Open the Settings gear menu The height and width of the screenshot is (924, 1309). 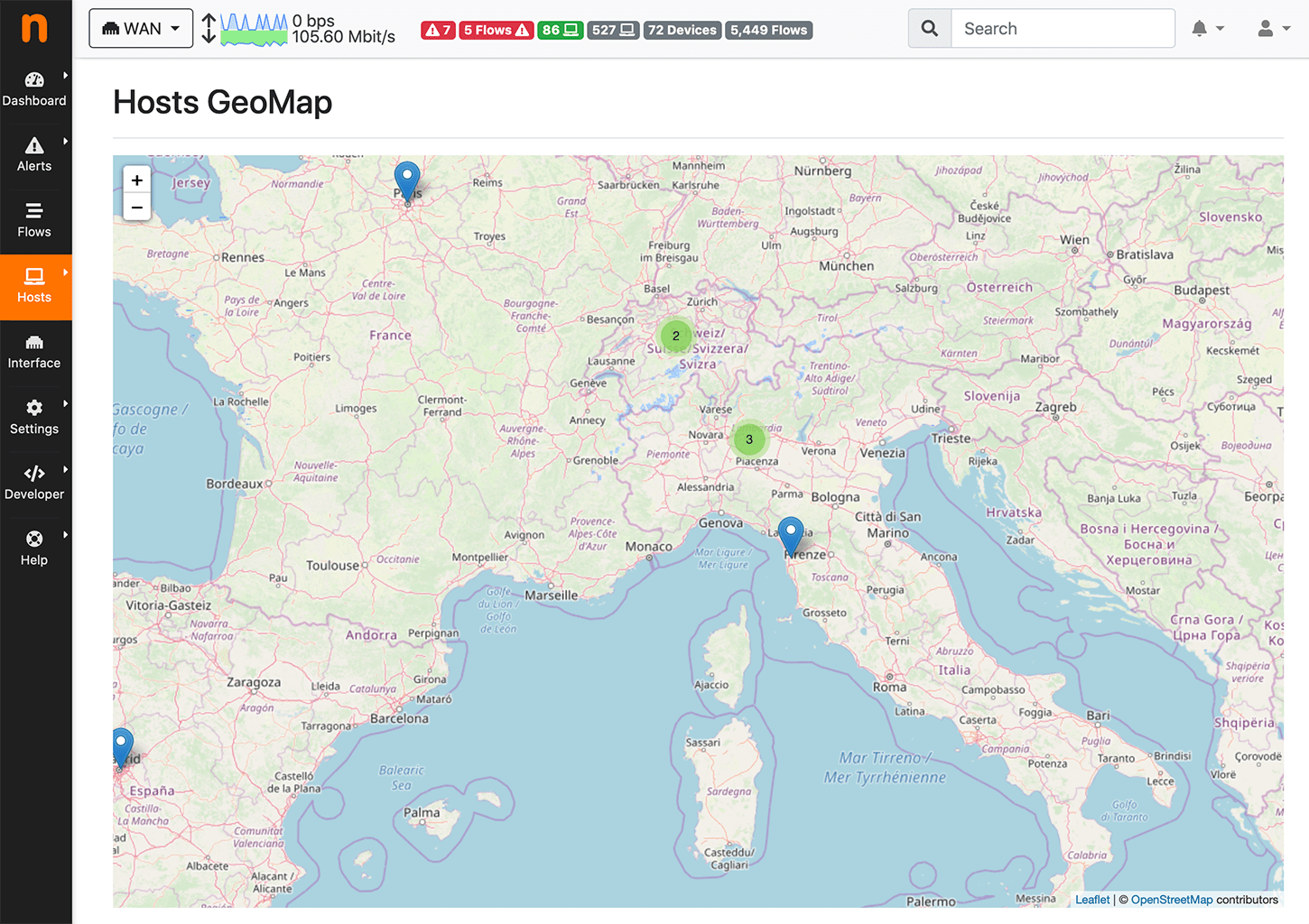(34, 418)
